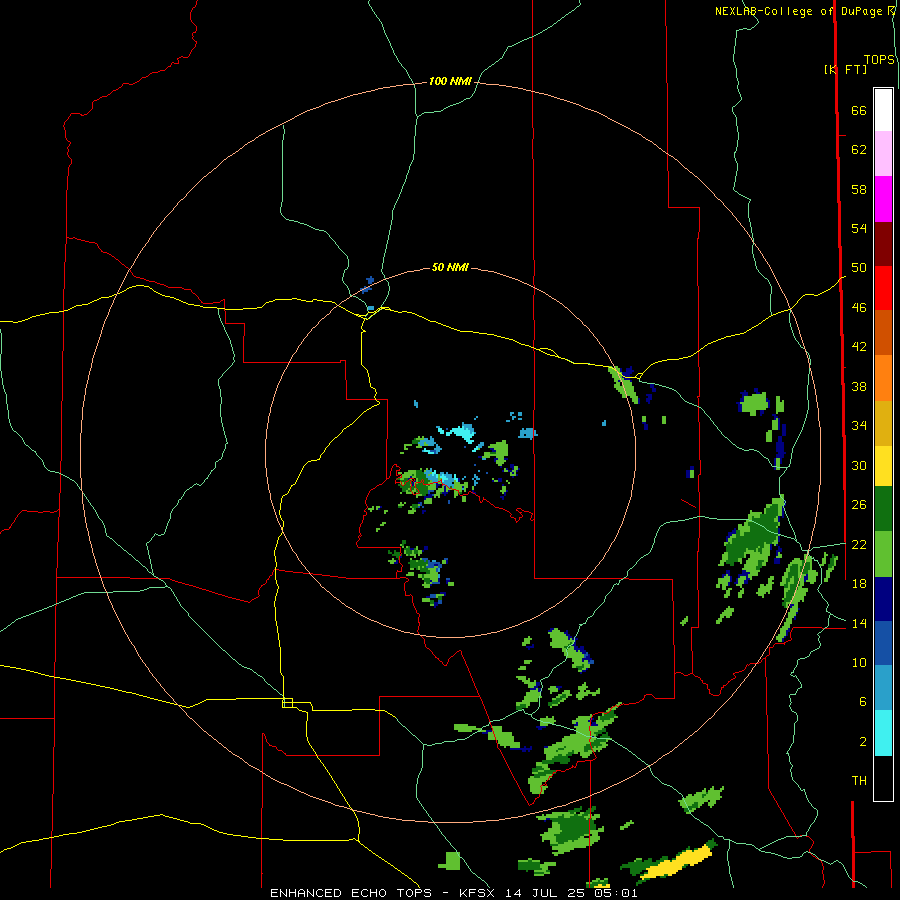Click the 46 legend value
900x900 pixels.
click(x=859, y=308)
